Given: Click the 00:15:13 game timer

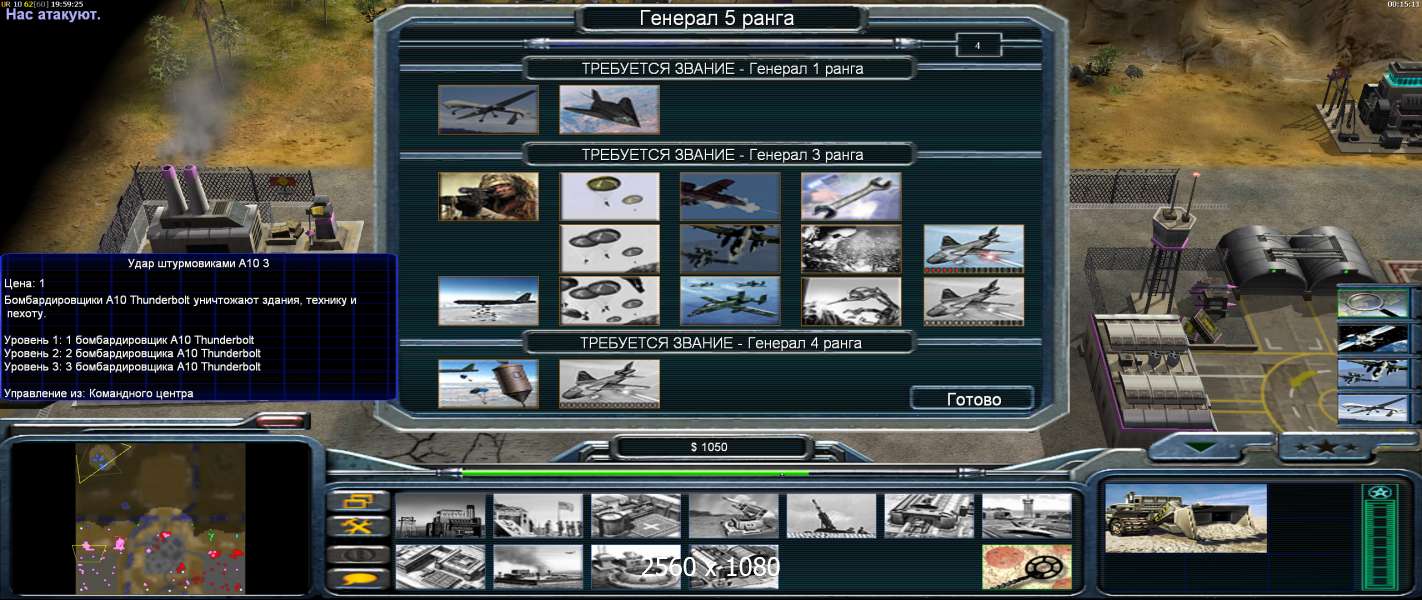Looking at the screenshot, I should coord(1402,4).
